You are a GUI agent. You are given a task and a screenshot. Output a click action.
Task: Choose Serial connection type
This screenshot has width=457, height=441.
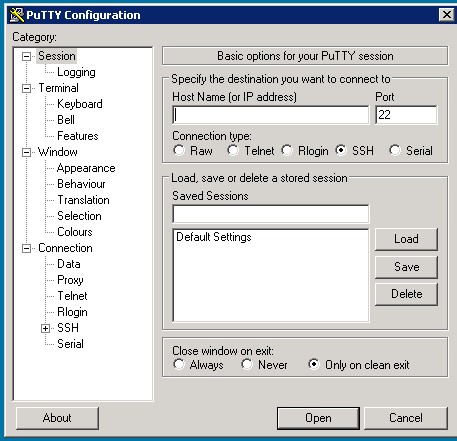coord(395,150)
